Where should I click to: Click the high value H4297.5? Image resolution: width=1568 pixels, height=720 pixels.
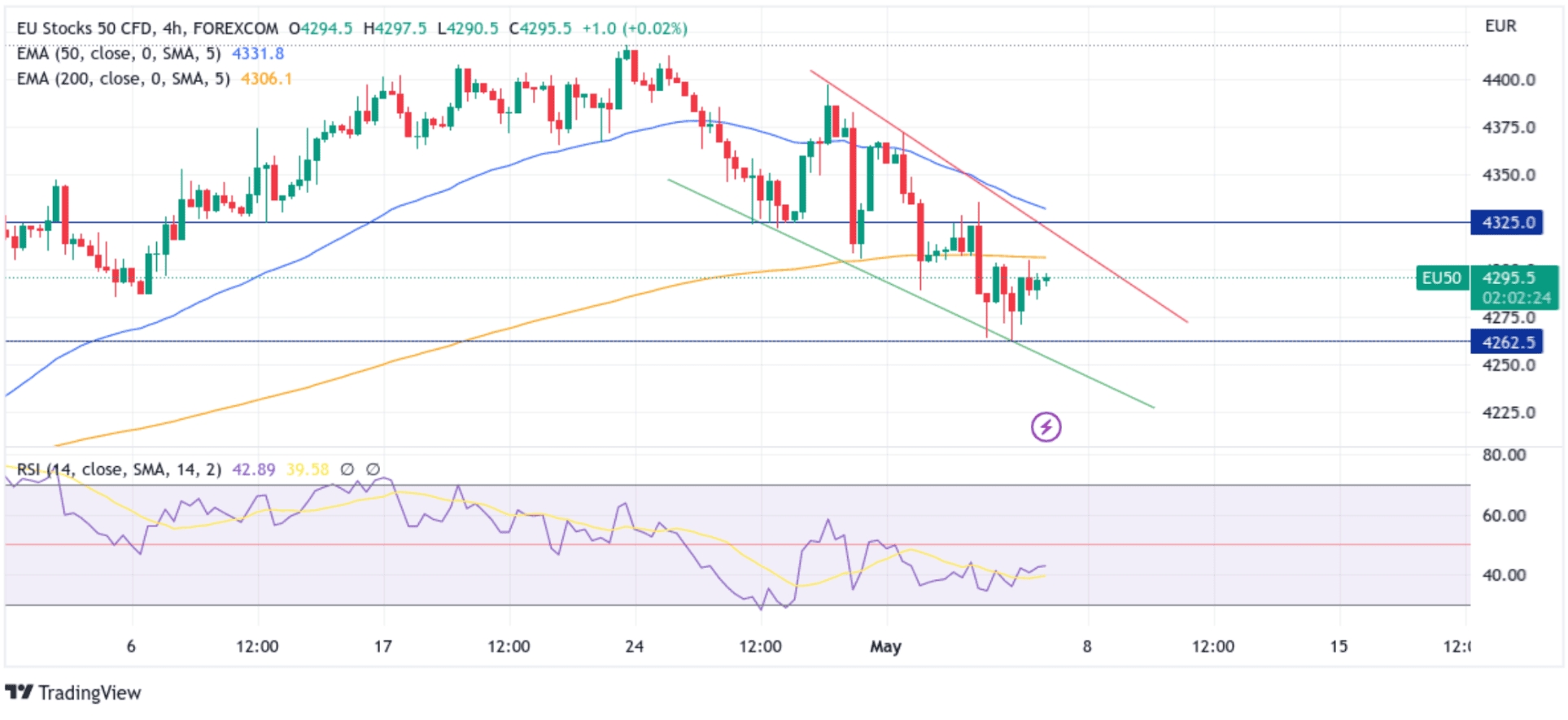395,28
